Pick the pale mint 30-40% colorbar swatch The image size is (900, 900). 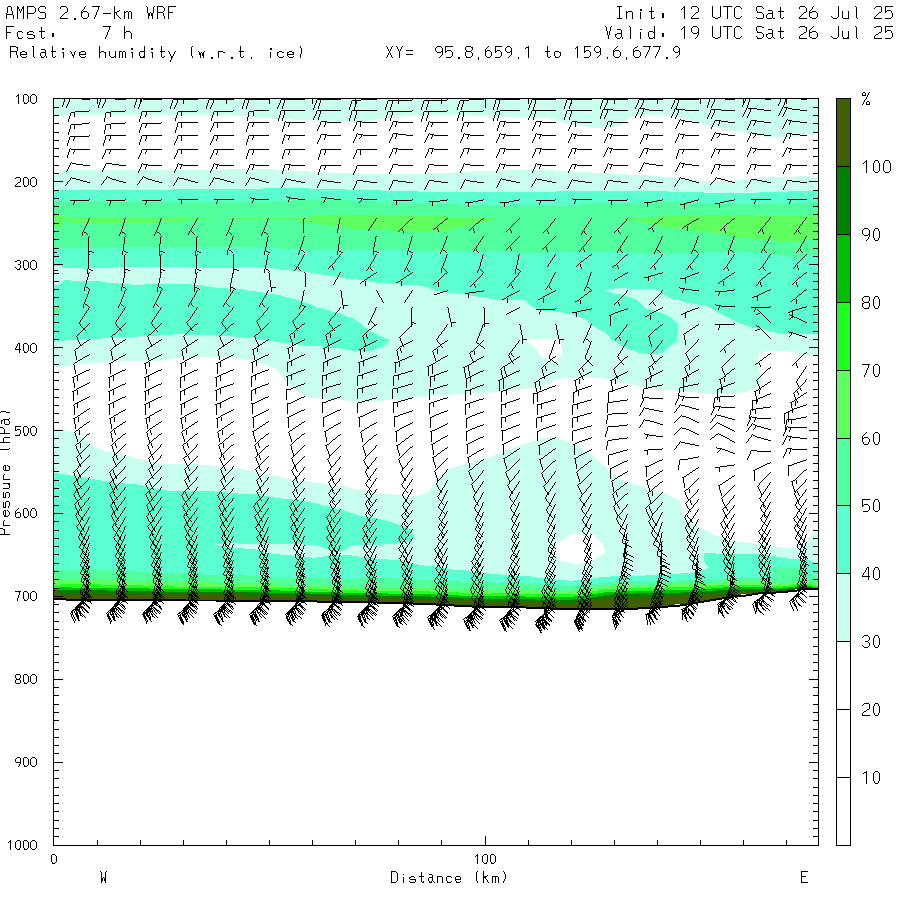[x=843, y=607]
